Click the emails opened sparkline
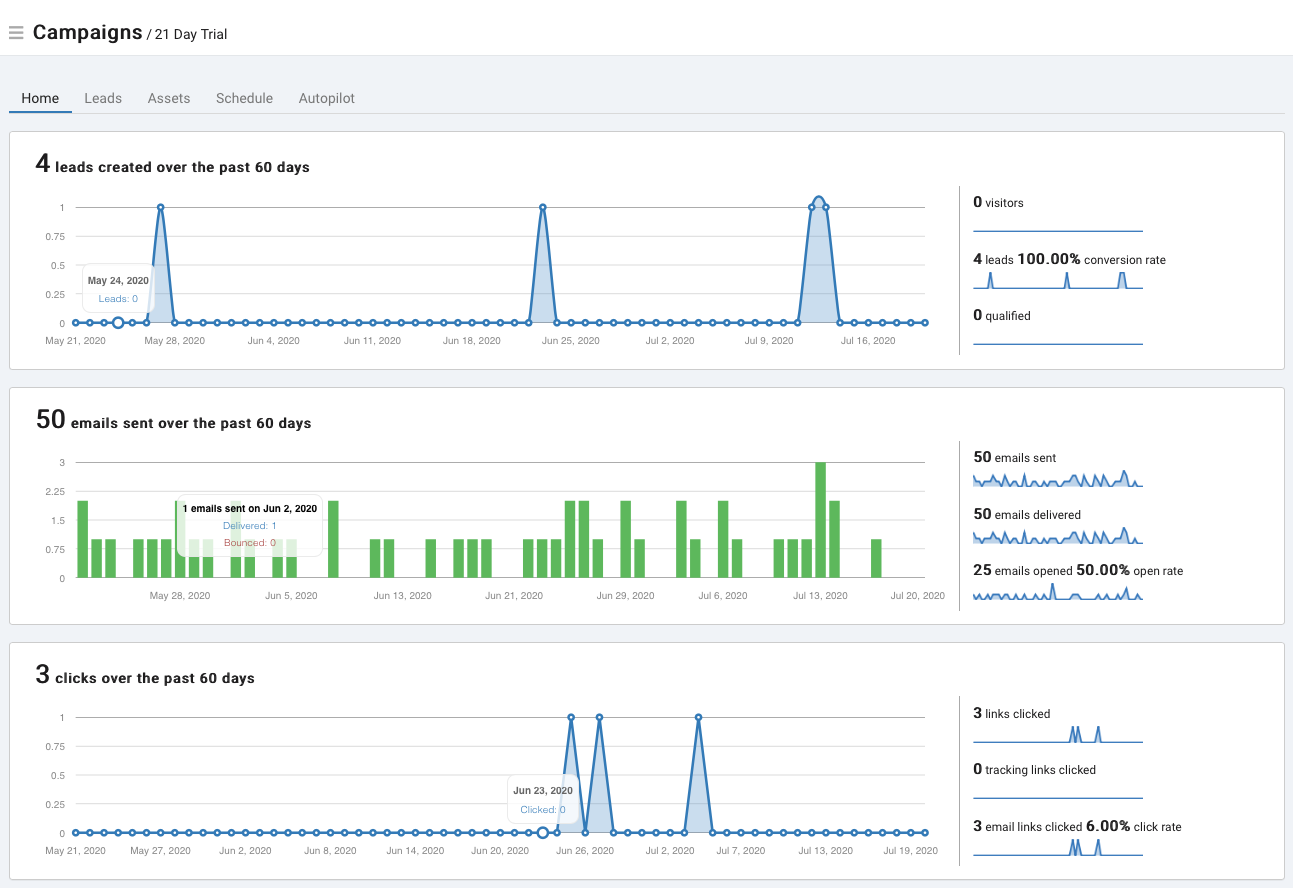Viewport: 1293px width, 888px height. [1058, 592]
